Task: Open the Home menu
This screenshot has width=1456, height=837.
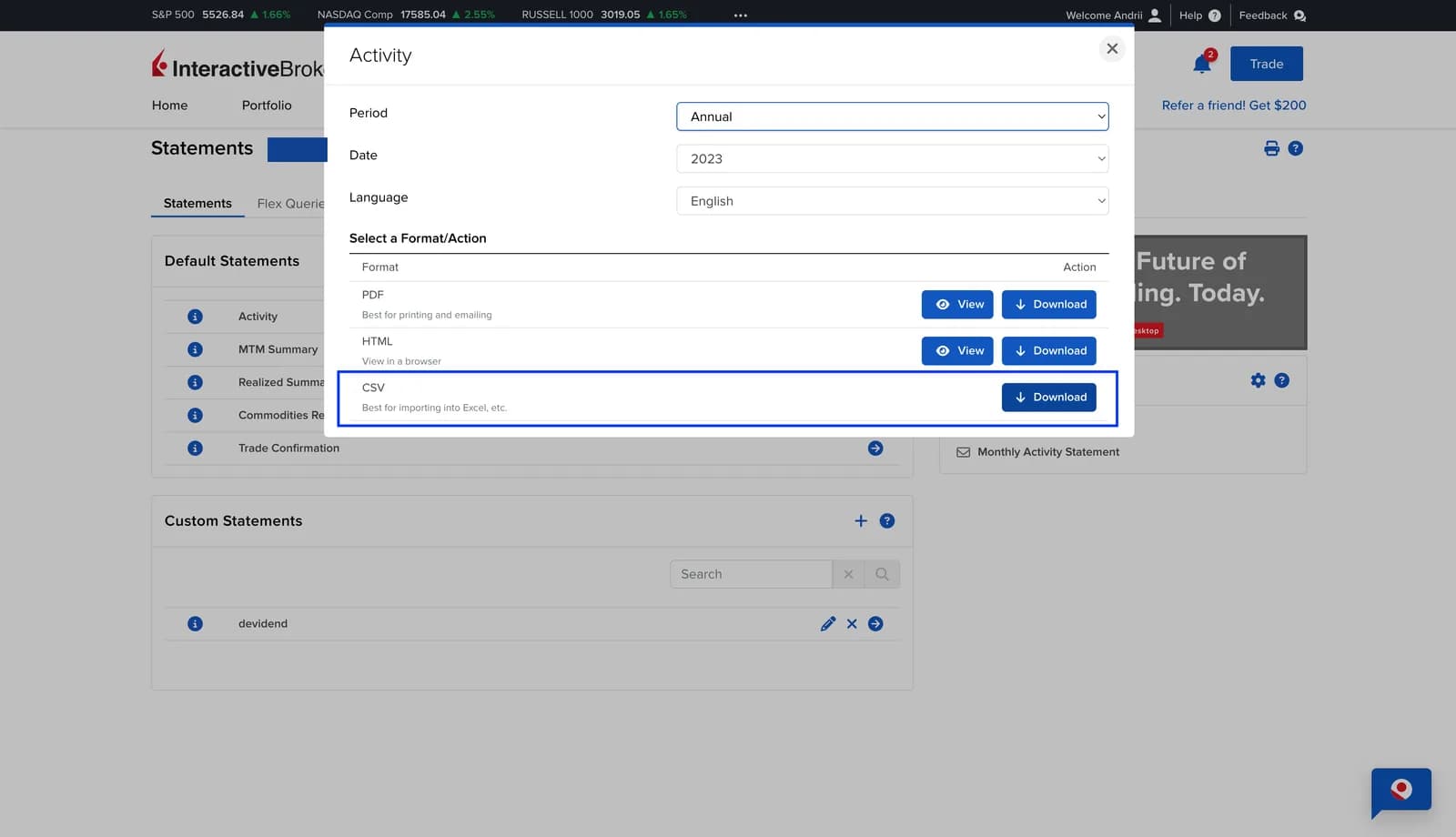Action: coord(169,106)
